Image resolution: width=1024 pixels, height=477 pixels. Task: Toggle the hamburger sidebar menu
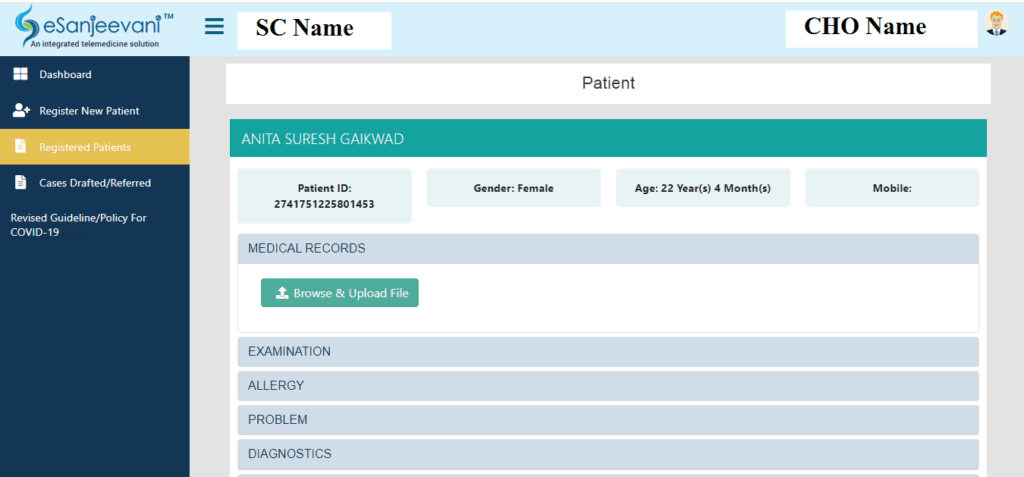214,27
